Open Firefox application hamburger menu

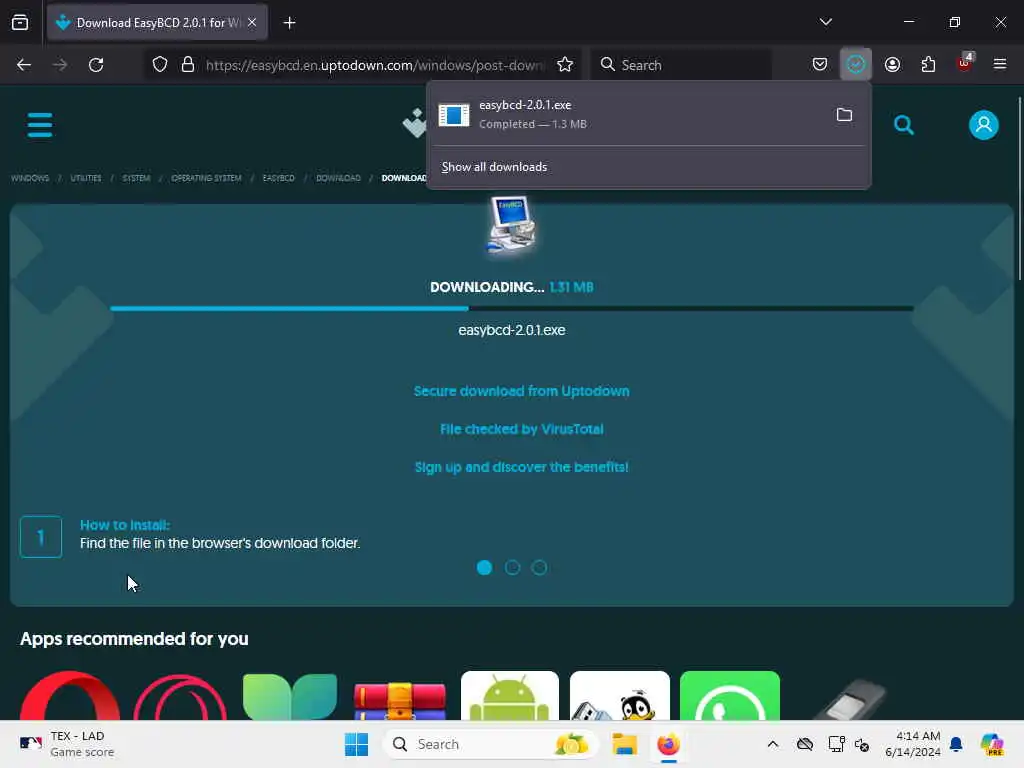[x=1000, y=64]
